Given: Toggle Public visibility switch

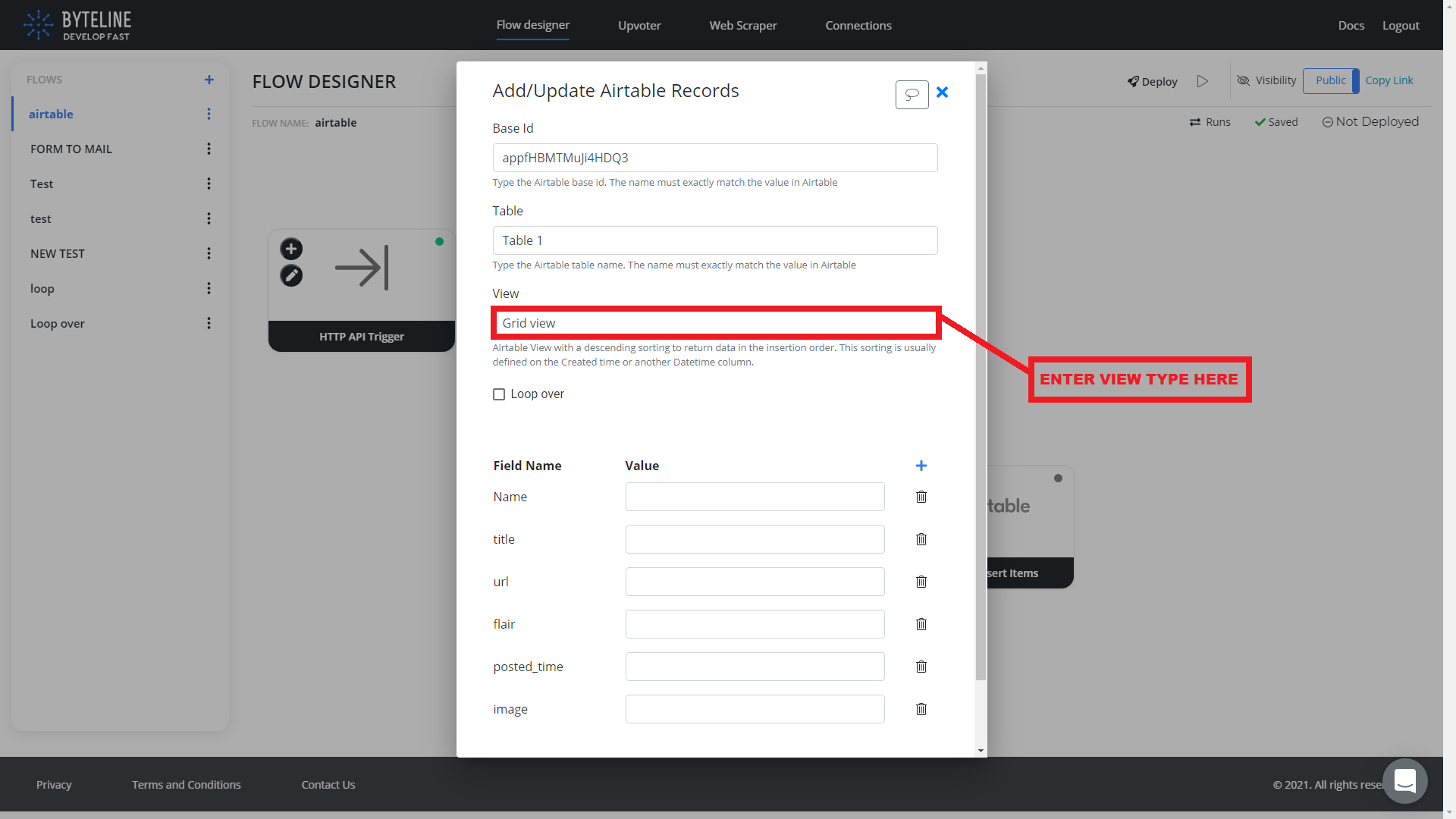Looking at the screenshot, I should click(1331, 80).
